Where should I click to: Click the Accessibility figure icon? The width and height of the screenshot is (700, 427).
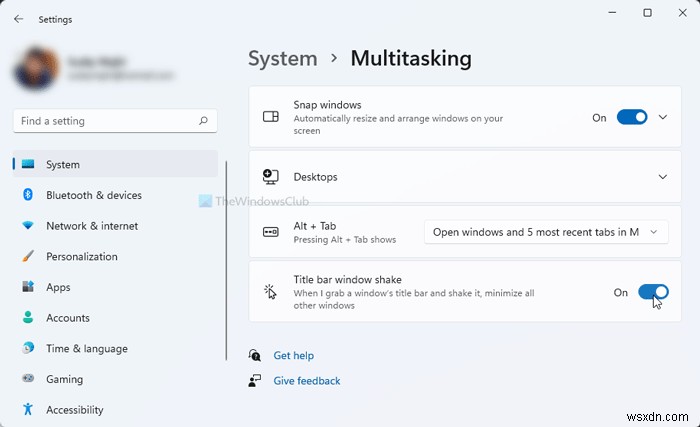point(28,410)
